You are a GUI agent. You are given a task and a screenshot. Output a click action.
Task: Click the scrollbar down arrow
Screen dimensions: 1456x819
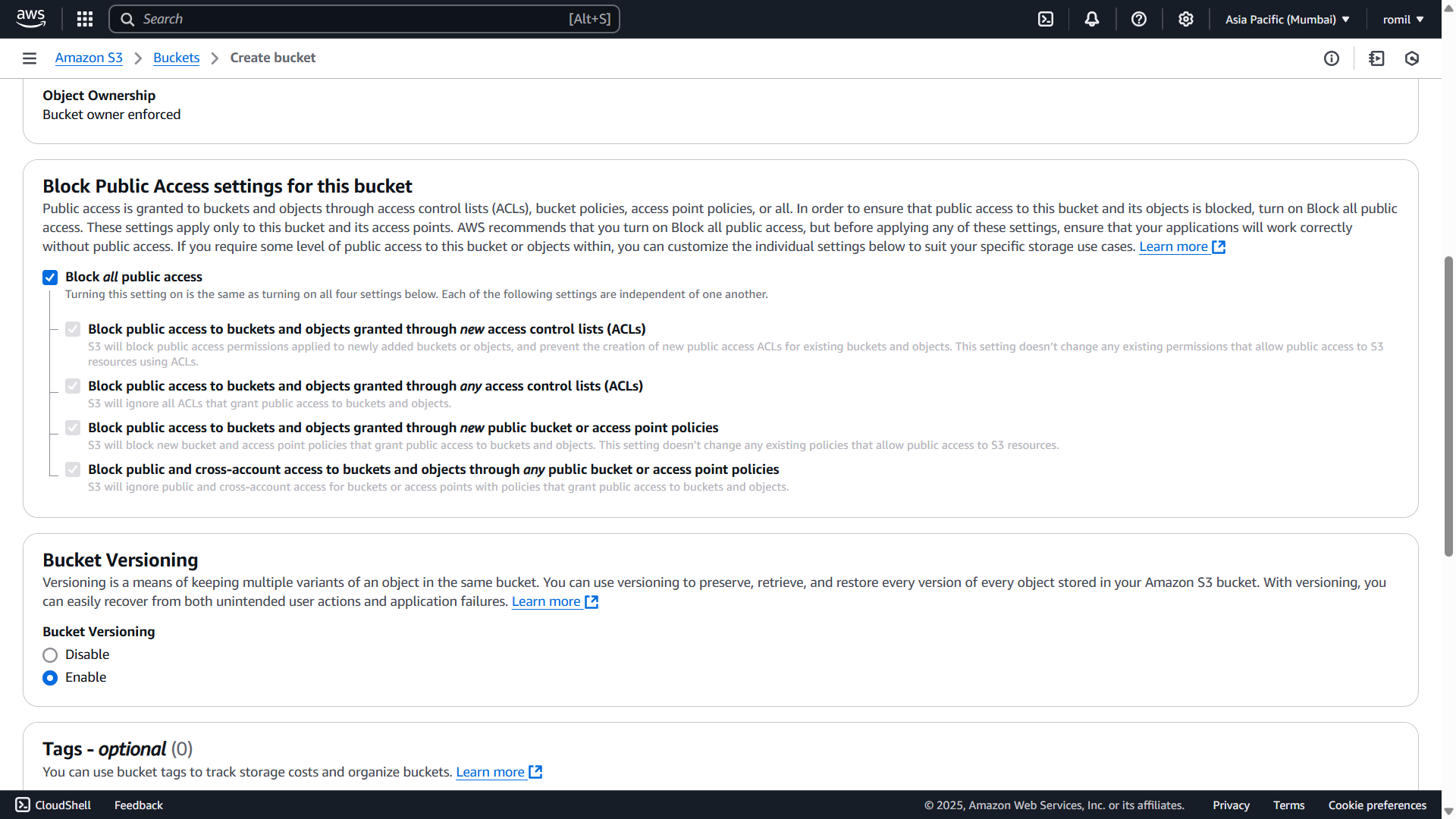click(x=1448, y=811)
